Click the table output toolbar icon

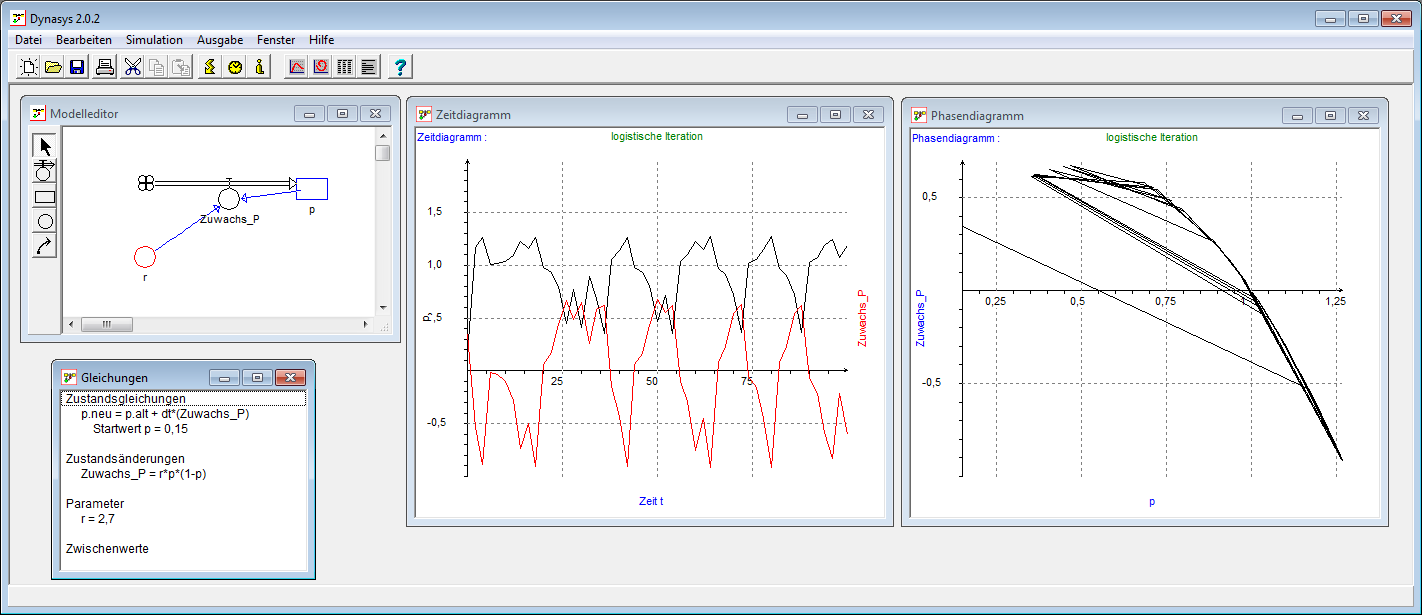[345, 67]
